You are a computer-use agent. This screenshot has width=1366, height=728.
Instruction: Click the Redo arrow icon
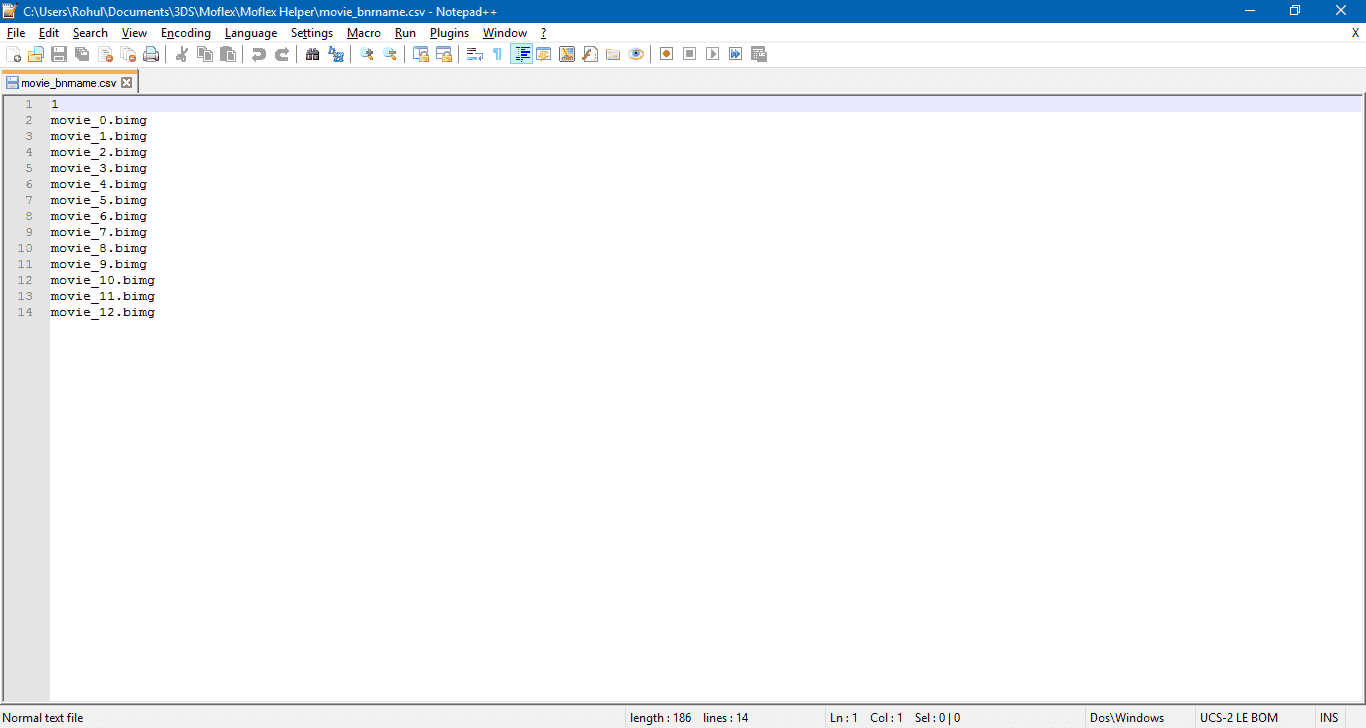282,54
